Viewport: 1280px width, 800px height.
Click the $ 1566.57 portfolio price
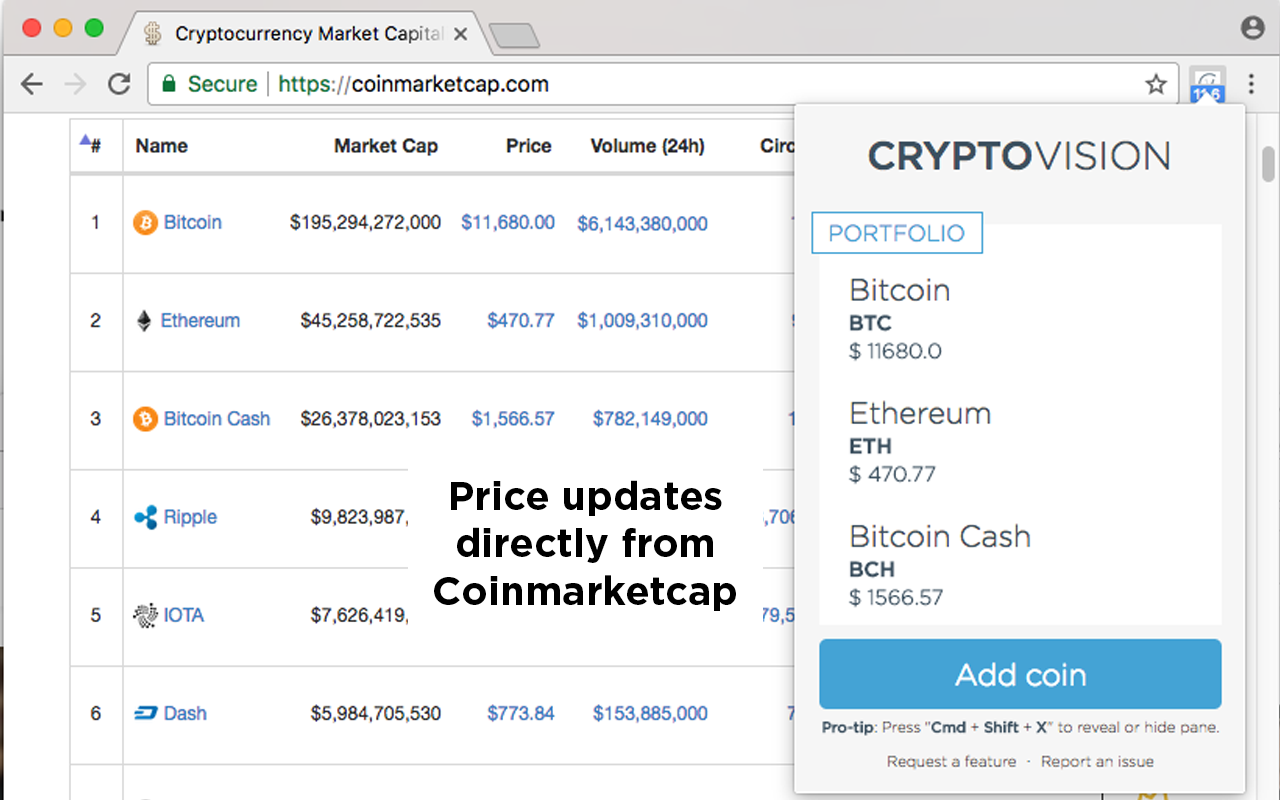896,598
